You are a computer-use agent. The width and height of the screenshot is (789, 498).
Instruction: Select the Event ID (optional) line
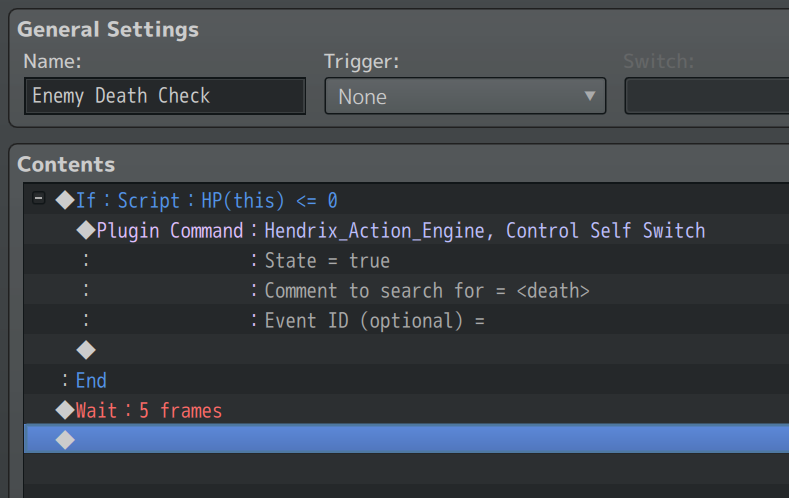[407, 319]
